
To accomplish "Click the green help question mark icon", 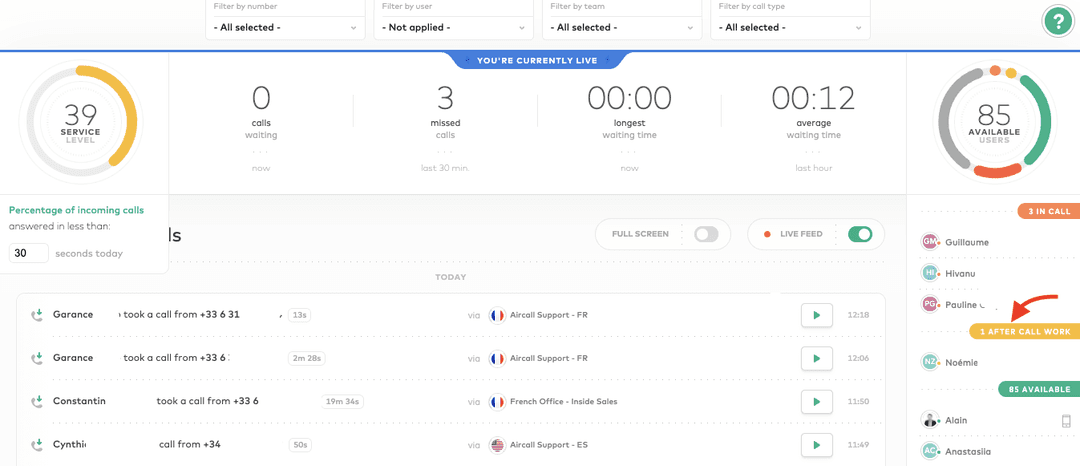I will (x=1057, y=21).
